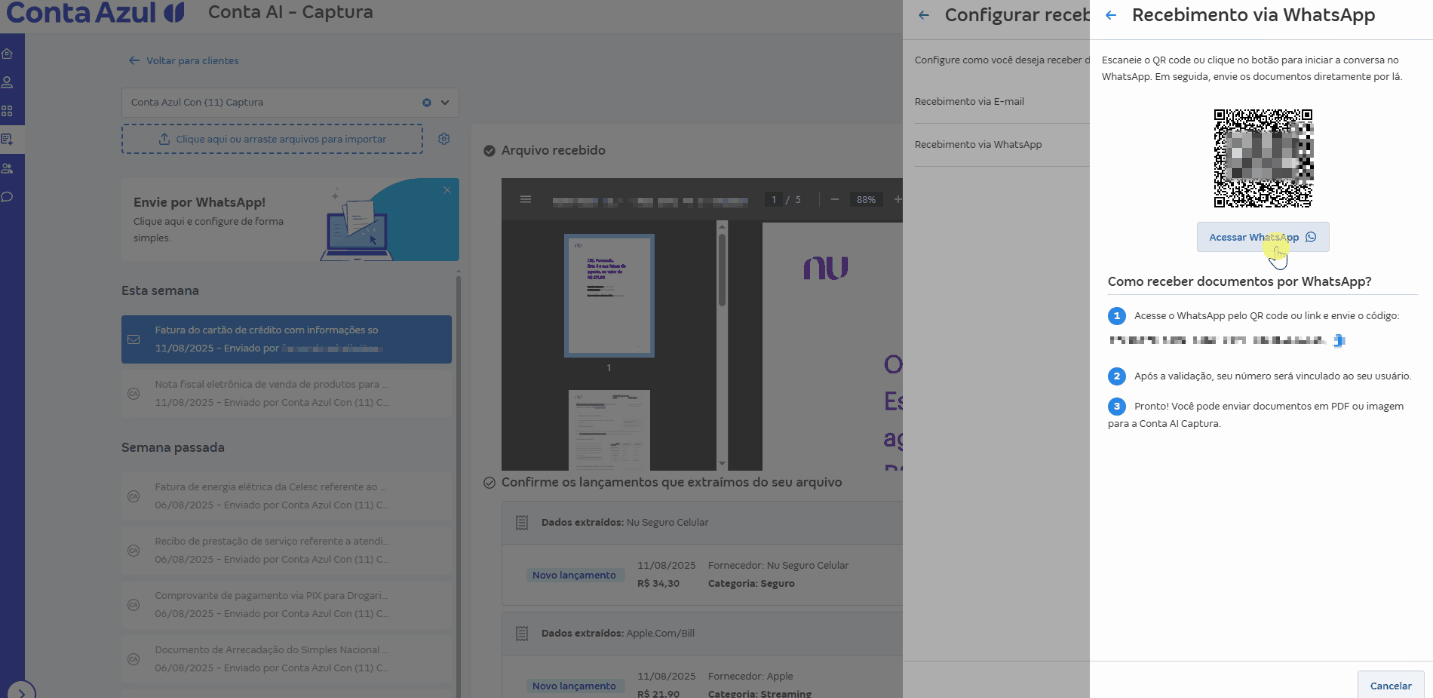The image size is (1433, 698).
Task: Dismiss the Envie por WhatsApp banner with the X
Action: click(446, 188)
